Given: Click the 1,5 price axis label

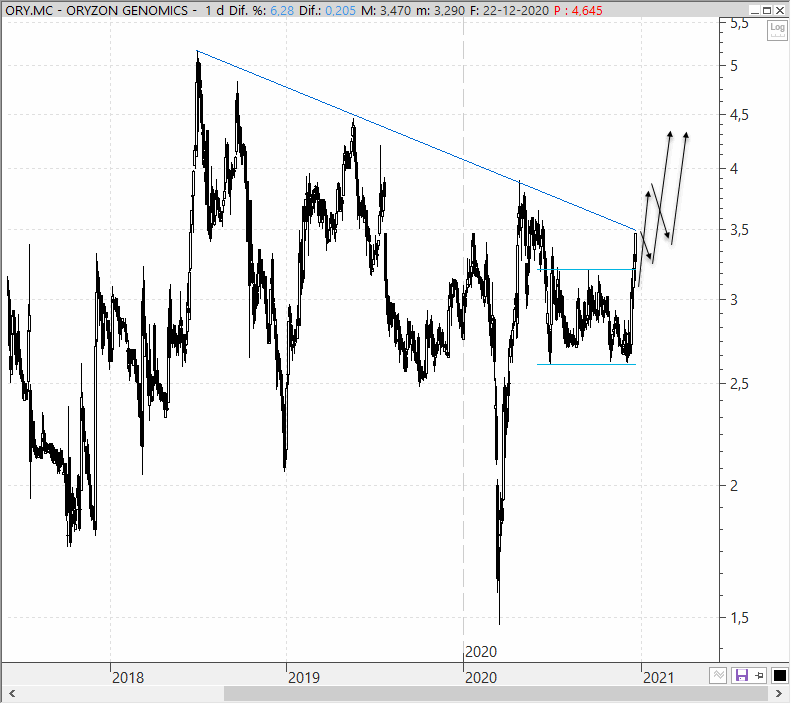Looking at the screenshot, I should (x=740, y=617).
